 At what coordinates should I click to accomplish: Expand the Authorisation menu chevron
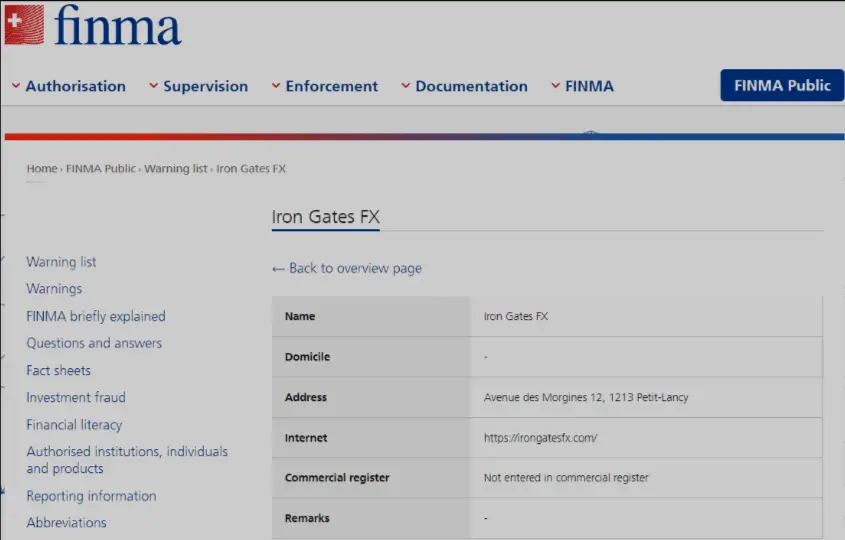[x=16, y=86]
